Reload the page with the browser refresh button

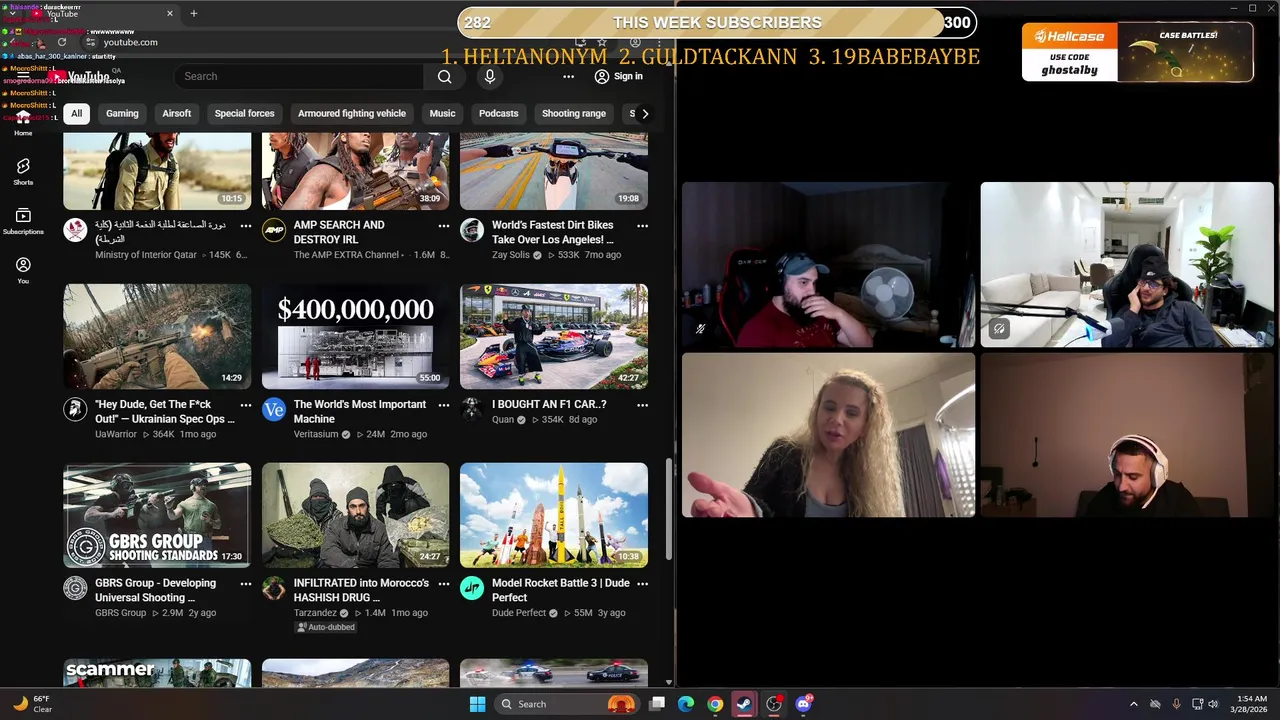[x=62, y=42]
